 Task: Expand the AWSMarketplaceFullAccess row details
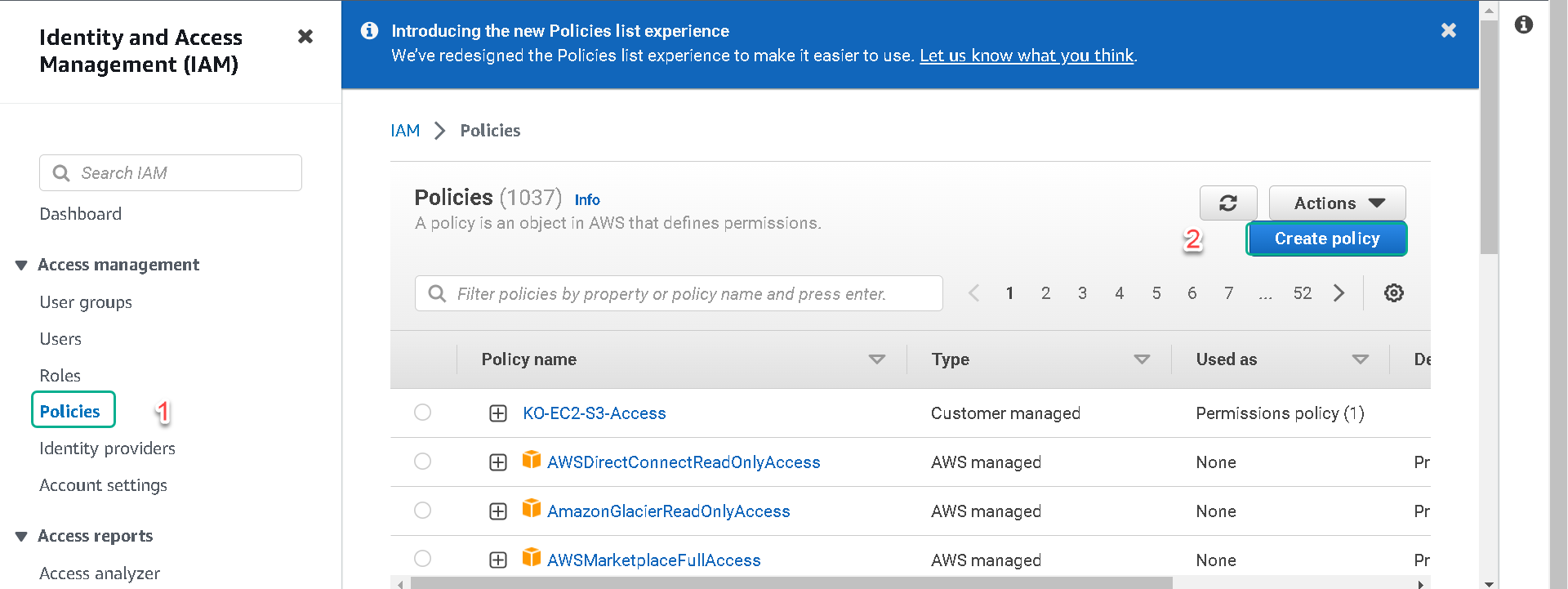pyautogui.click(x=498, y=560)
